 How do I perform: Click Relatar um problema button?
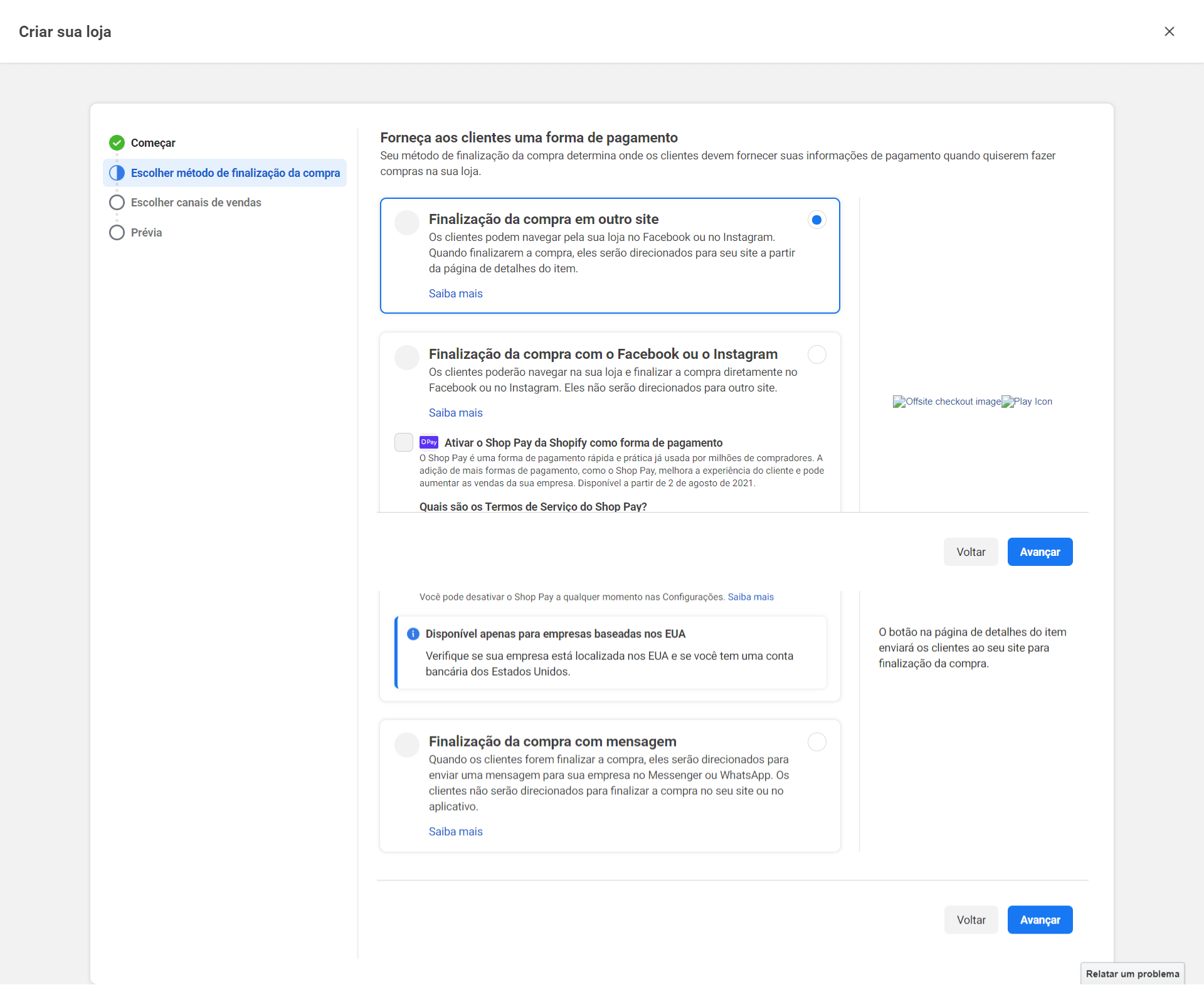pyautogui.click(x=1133, y=974)
